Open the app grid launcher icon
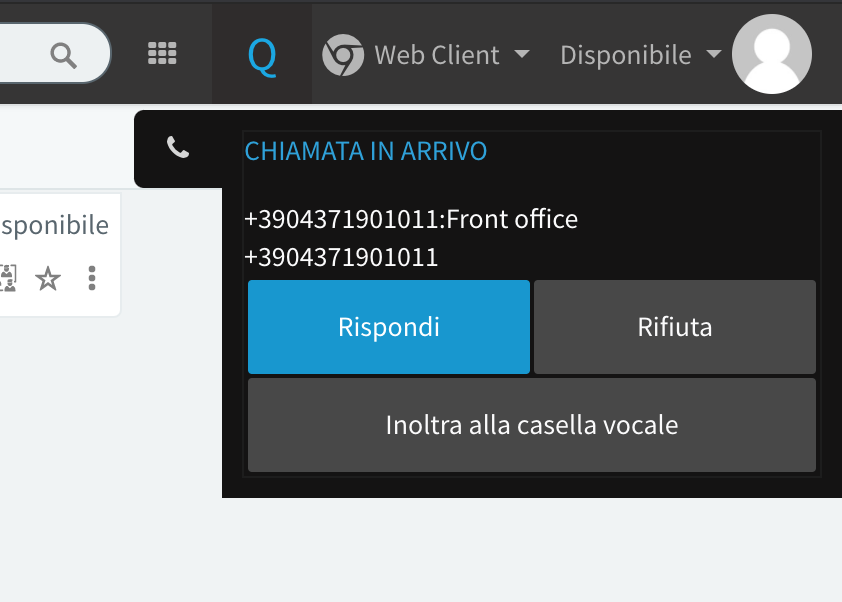Image resolution: width=842 pixels, height=602 pixels. (x=161, y=52)
